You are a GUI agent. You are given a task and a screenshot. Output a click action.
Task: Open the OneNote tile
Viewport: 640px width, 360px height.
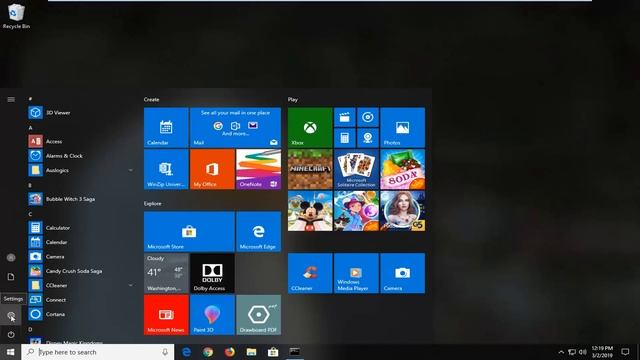(x=258, y=169)
